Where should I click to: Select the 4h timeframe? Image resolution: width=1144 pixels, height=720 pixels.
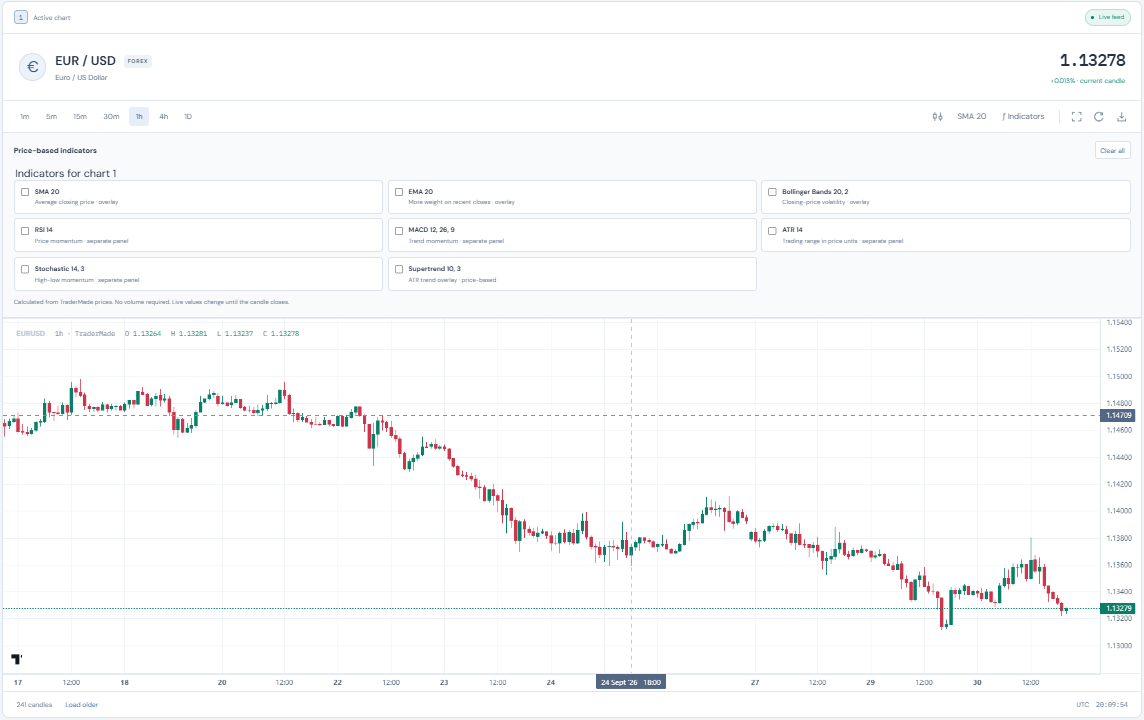[163, 117]
